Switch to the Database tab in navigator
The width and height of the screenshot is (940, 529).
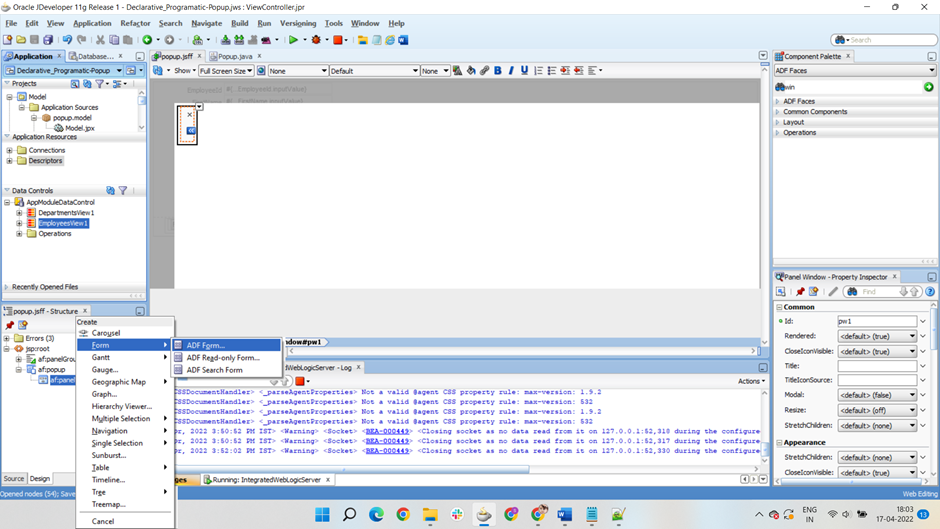tap(95, 56)
